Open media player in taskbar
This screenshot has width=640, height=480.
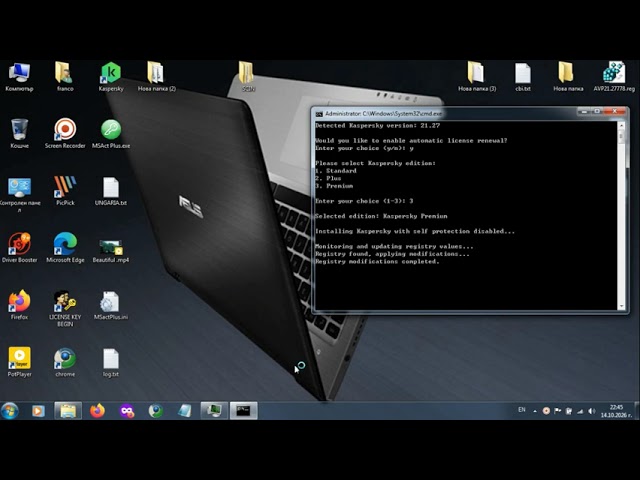coord(38,411)
